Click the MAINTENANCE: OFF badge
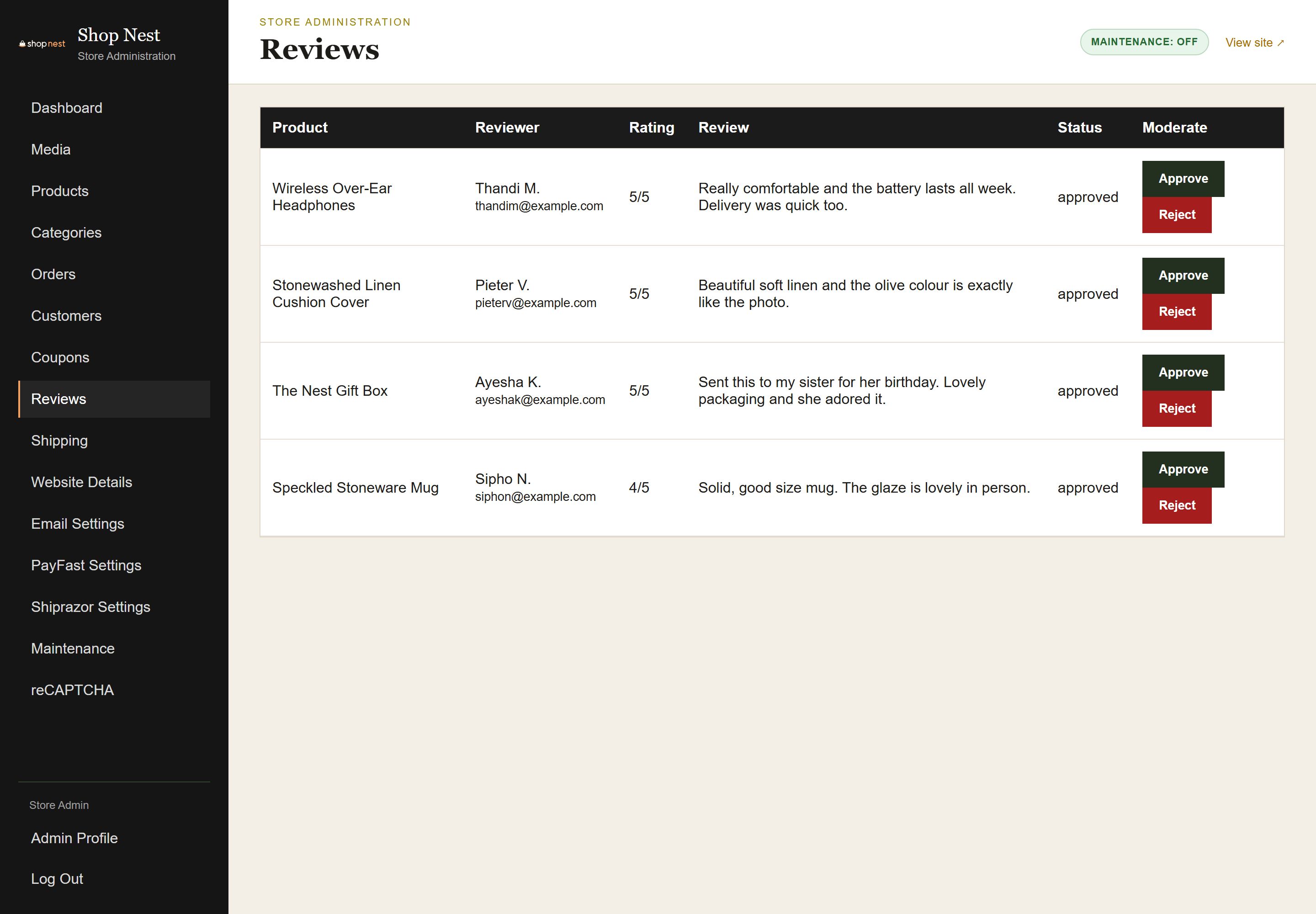 click(x=1144, y=43)
